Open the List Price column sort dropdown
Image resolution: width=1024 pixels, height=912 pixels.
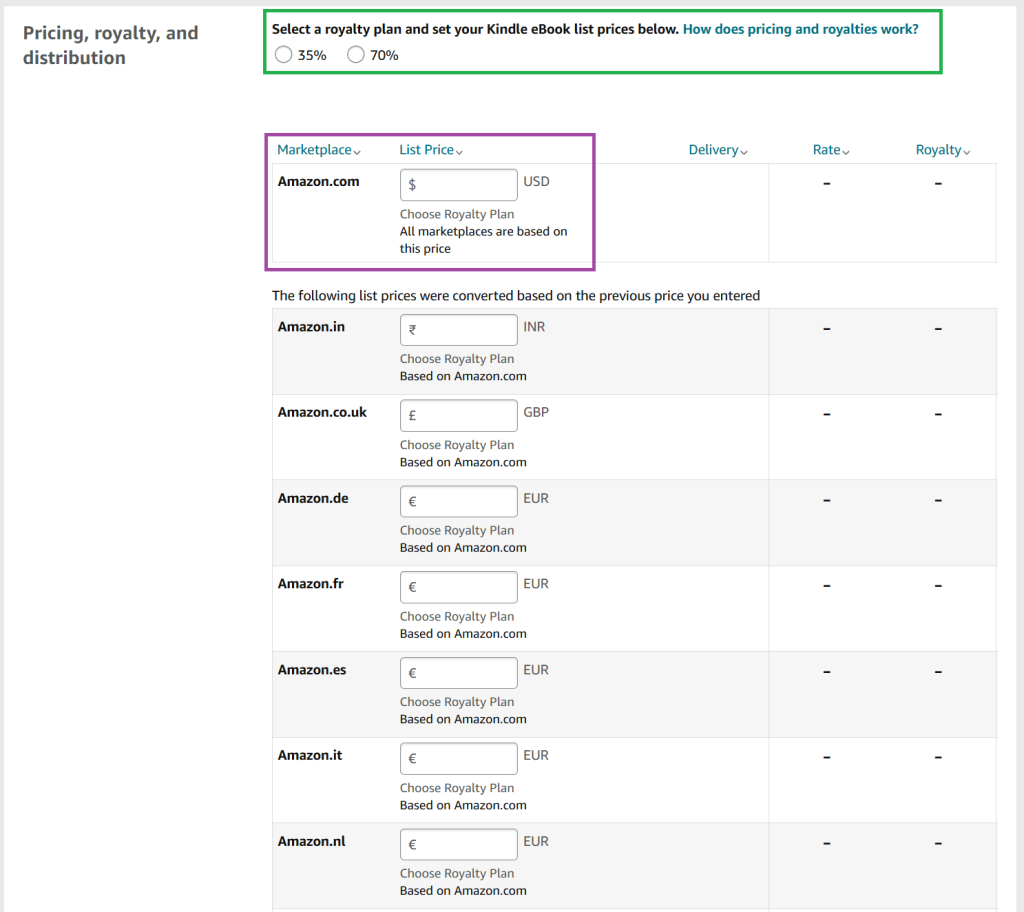(x=458, y=150)
